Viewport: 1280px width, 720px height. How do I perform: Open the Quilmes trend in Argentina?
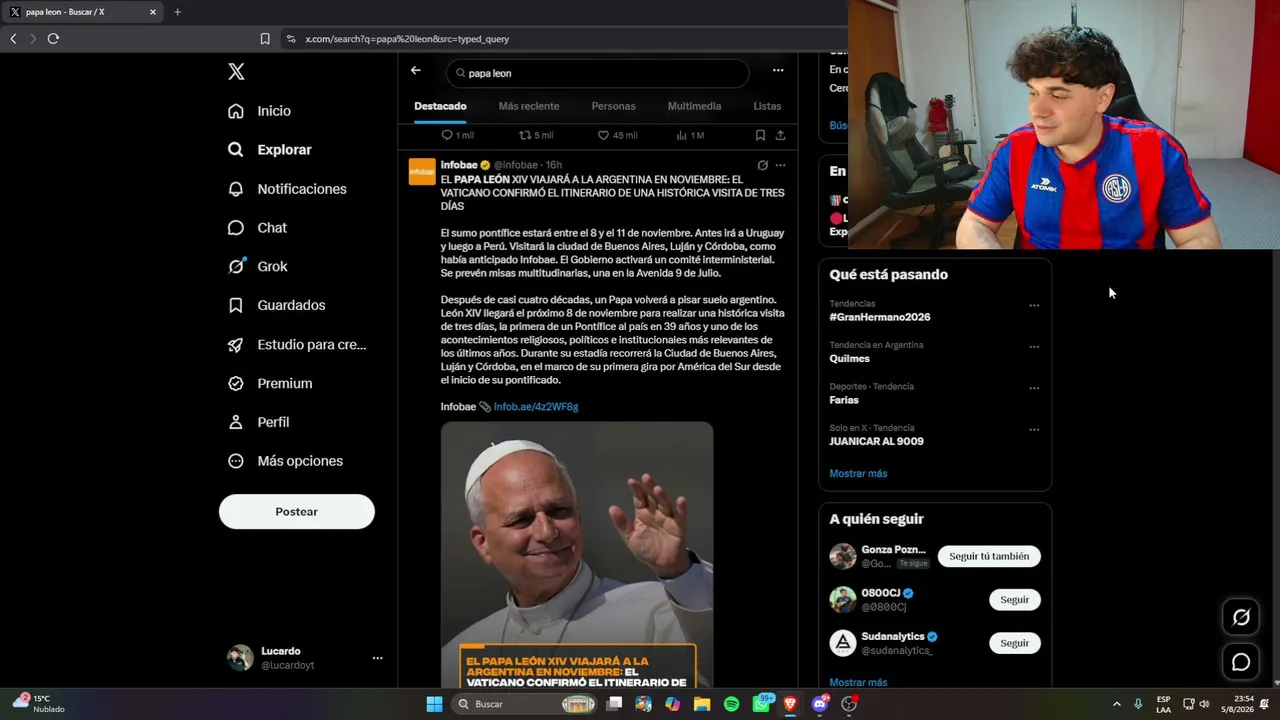849,358
